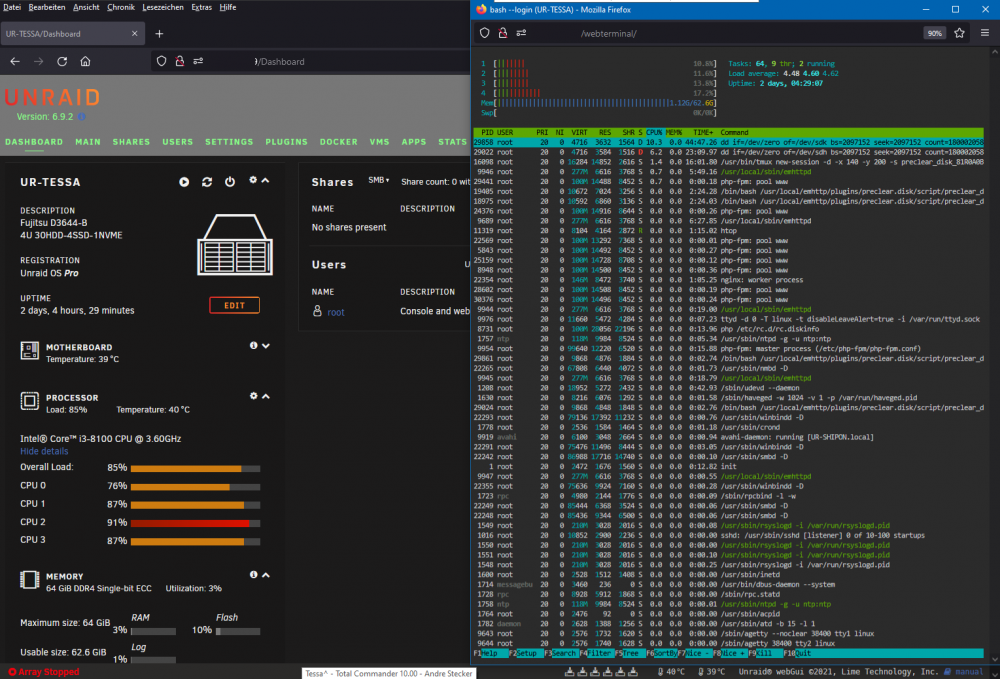Switch to the SHARES tab
The width and height of the screenshot is (1000, 679).
click(x=131, y=142)
